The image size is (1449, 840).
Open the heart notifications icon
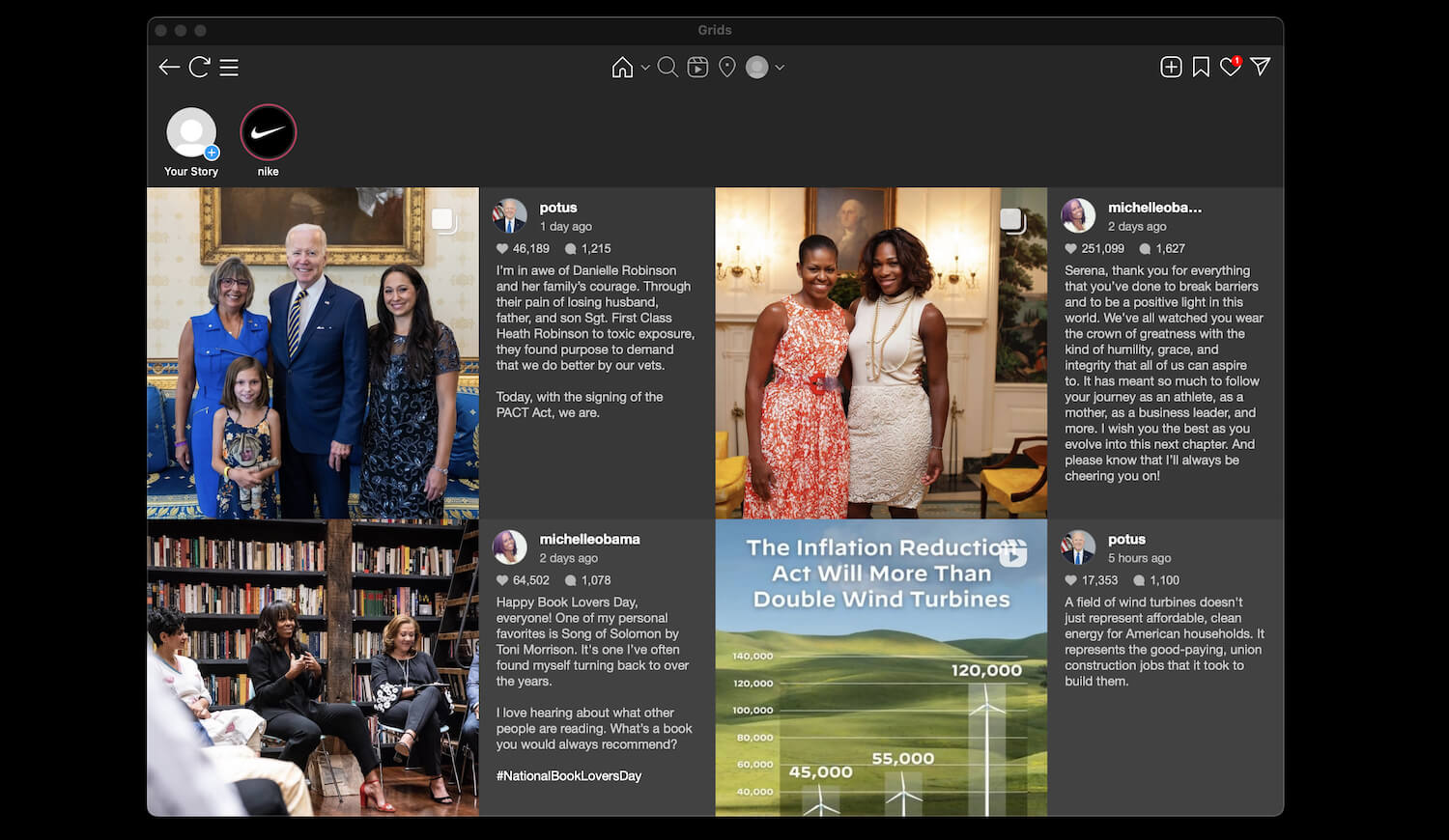[x=1230, y=67]
